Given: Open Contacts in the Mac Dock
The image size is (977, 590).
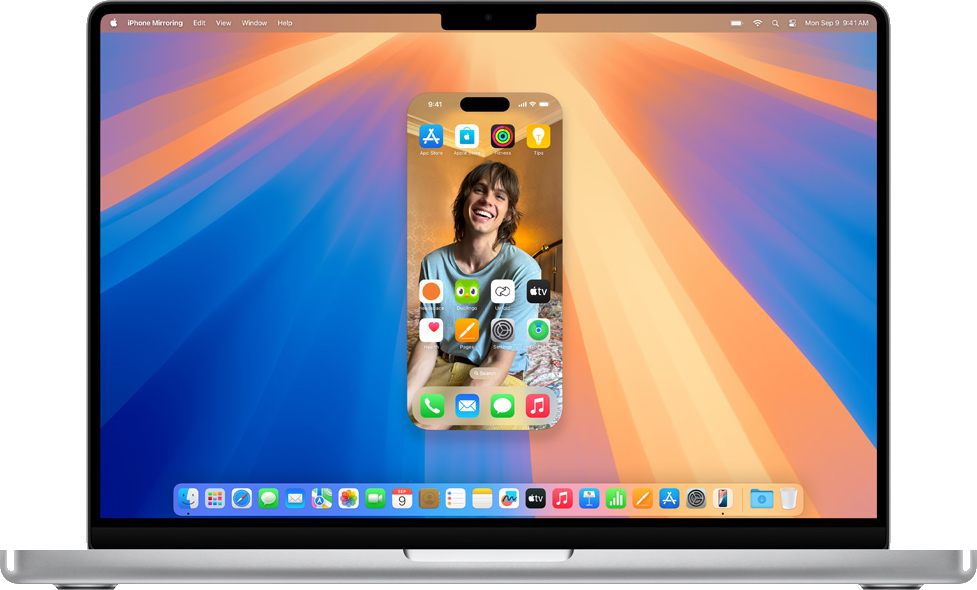Looking at the screenshot, I should coord(429,498).
